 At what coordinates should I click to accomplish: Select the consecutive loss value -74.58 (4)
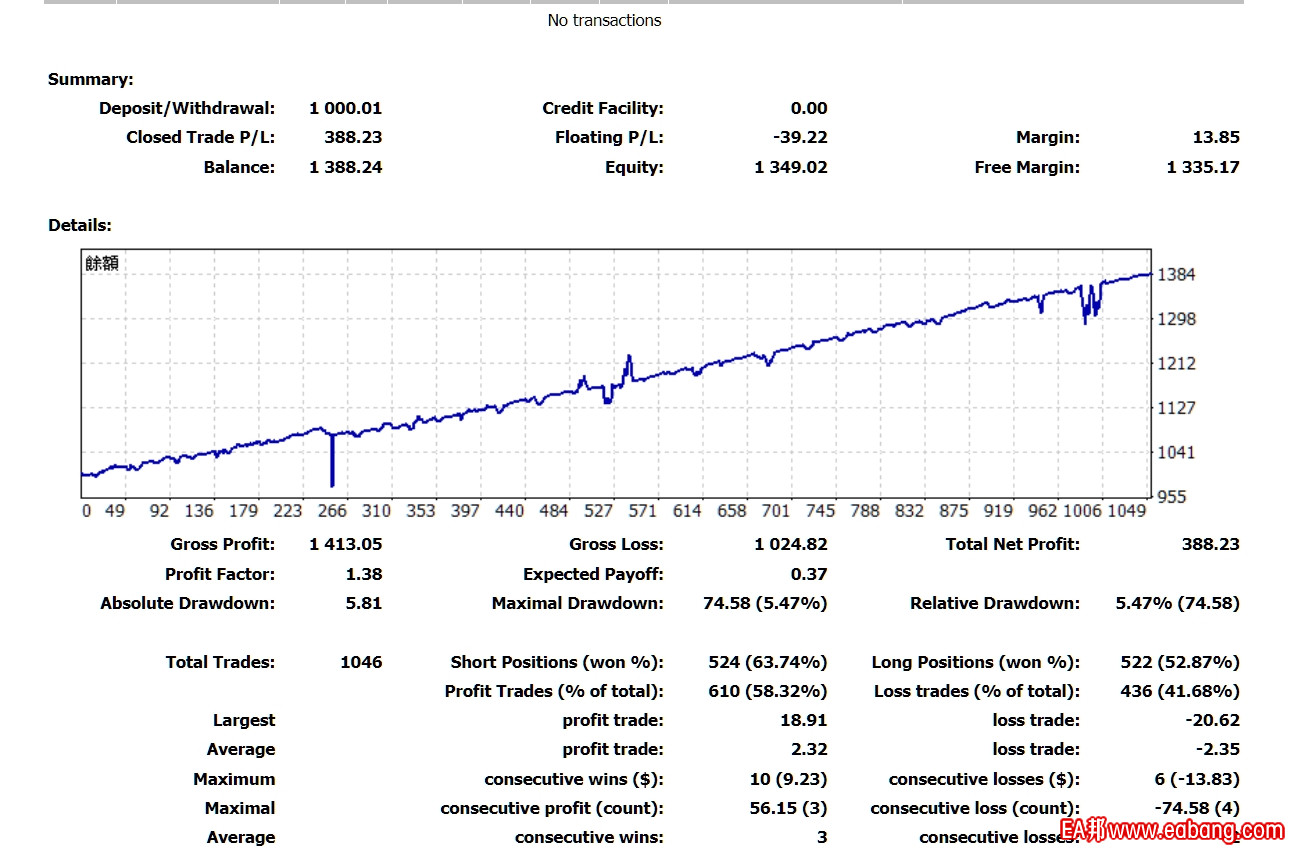click(1197, 808)
